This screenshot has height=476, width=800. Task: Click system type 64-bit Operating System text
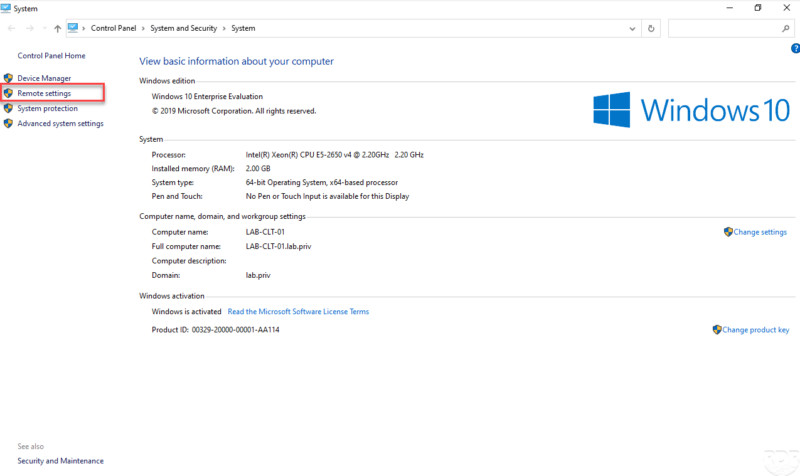pyautogui.click(x=321, y=182)
